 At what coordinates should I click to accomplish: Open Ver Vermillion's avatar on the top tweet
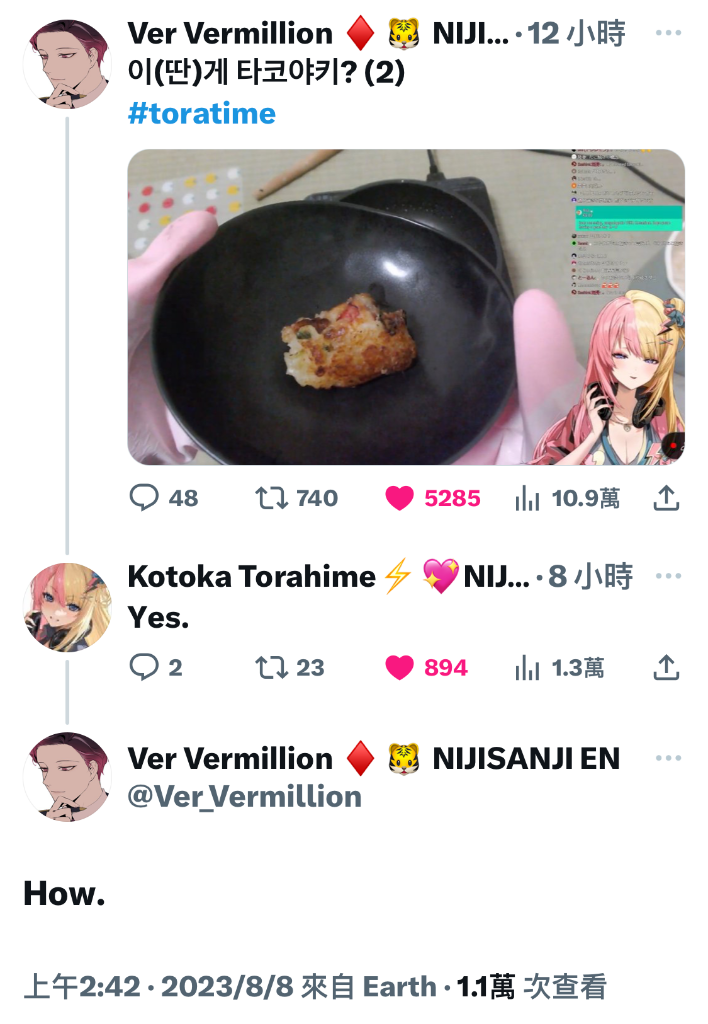(x=67, y=64)
